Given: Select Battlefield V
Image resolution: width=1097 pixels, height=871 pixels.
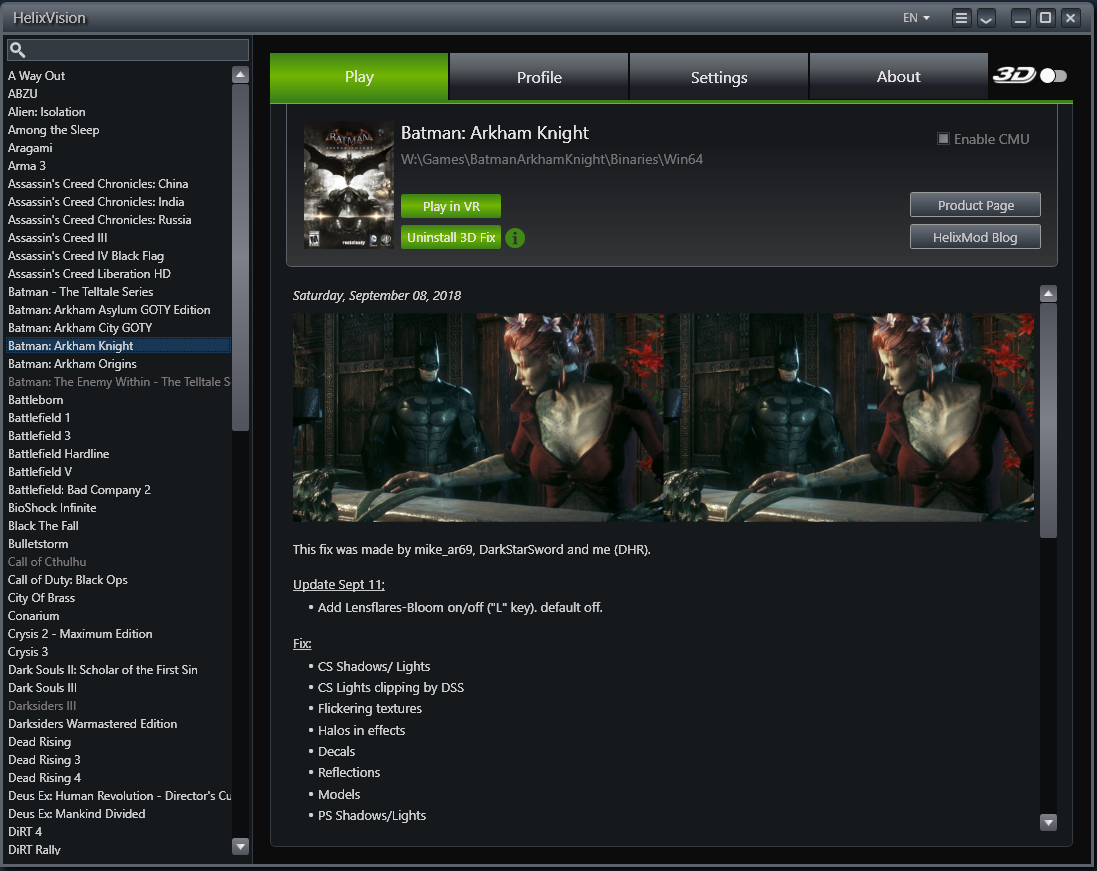Looking at the screenshot, I should (x=40, y=472).
